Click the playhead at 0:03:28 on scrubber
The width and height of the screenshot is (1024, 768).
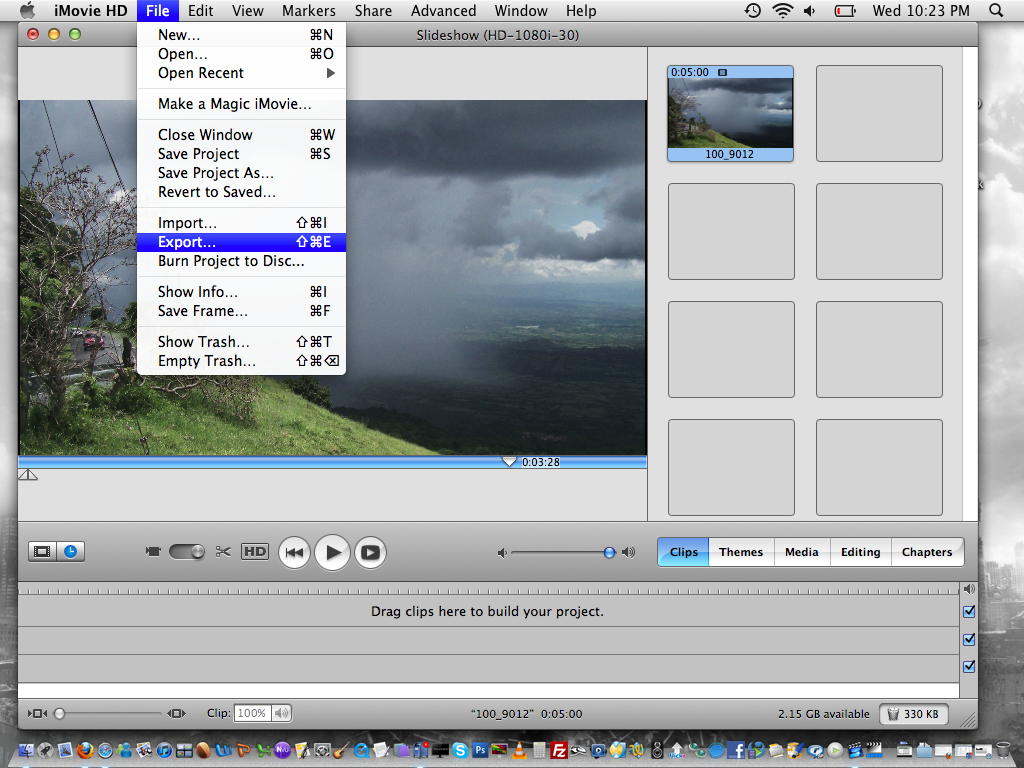pyautogui.click(x=509, y=461)
